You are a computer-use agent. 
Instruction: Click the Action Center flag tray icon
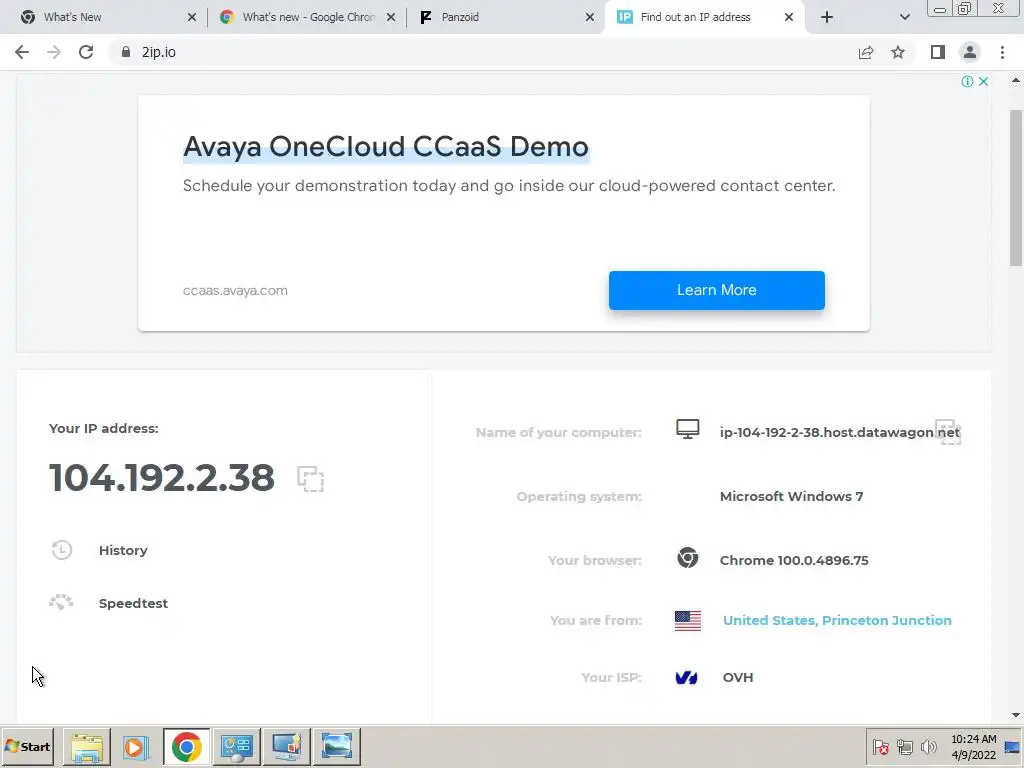(x=880, y=747)
